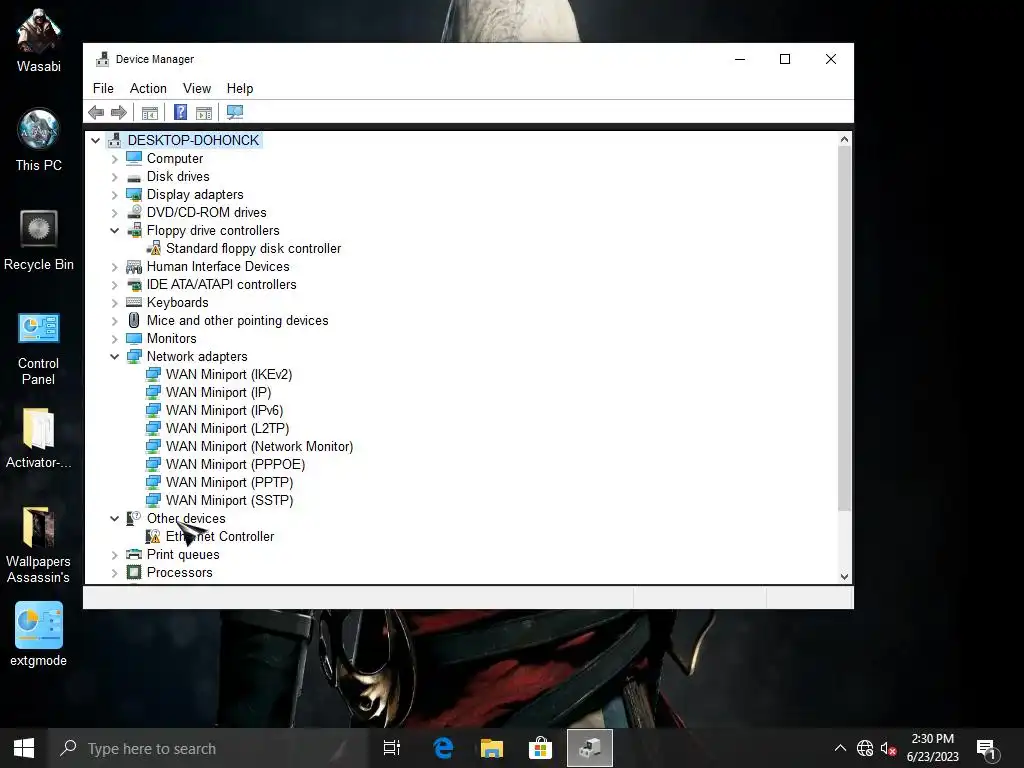Select the Standard floppy disk controller warning icon
Viewport: 1024px width, 768px height.
(153, 248)
